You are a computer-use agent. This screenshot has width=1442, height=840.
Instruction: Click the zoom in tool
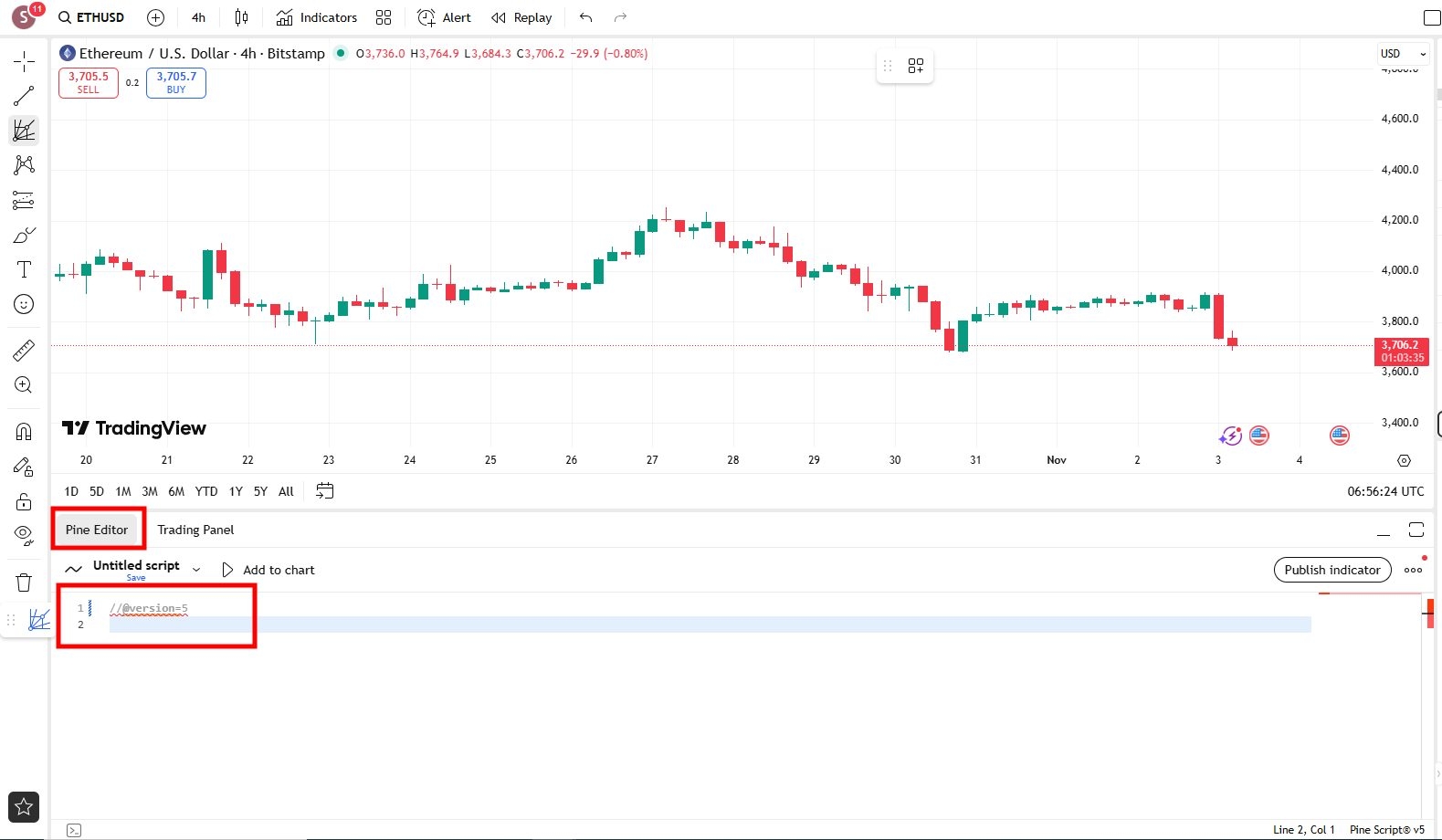(24, 385)
